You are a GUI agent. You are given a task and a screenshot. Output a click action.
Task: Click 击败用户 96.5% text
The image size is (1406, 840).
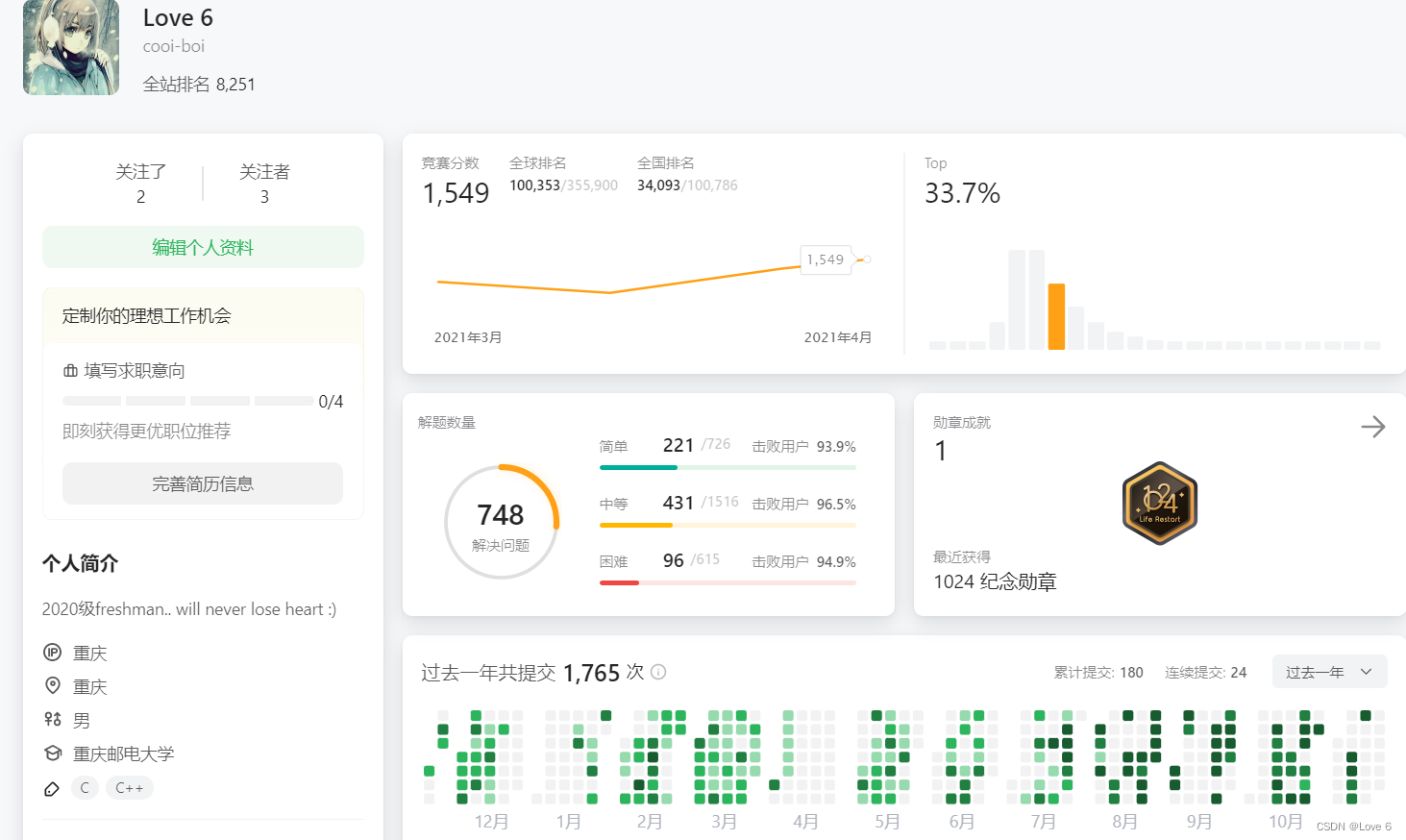[x=803, y=505]
